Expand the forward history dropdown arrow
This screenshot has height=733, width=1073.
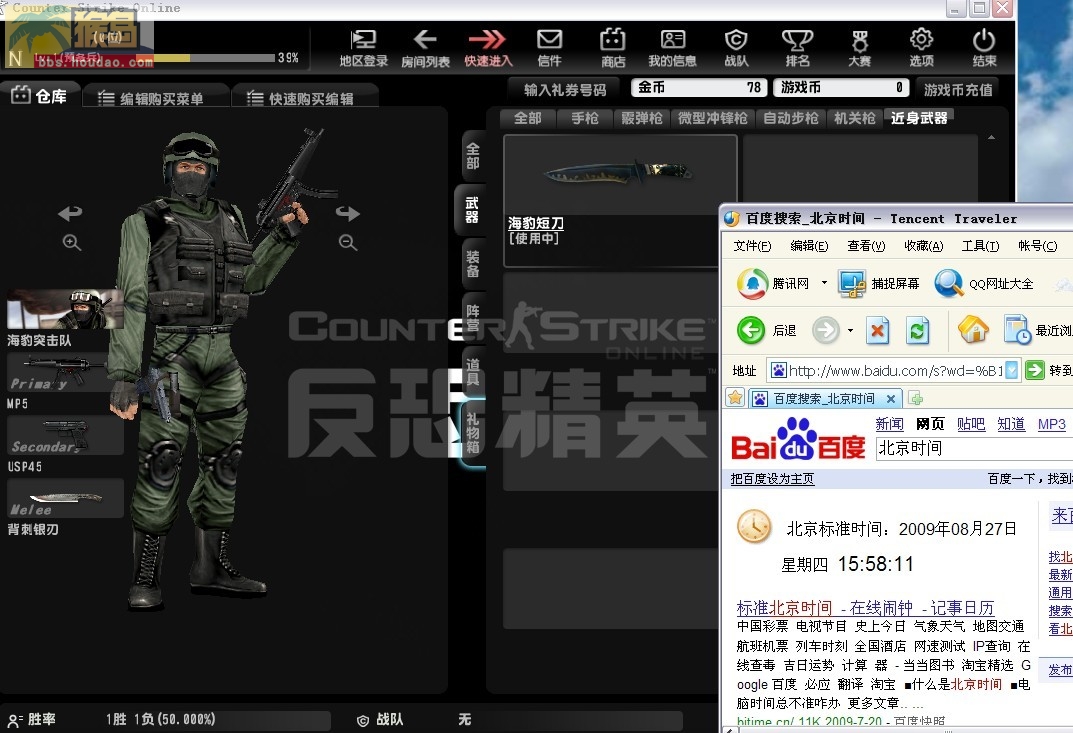pyautogui.click(x=850, y=331)
